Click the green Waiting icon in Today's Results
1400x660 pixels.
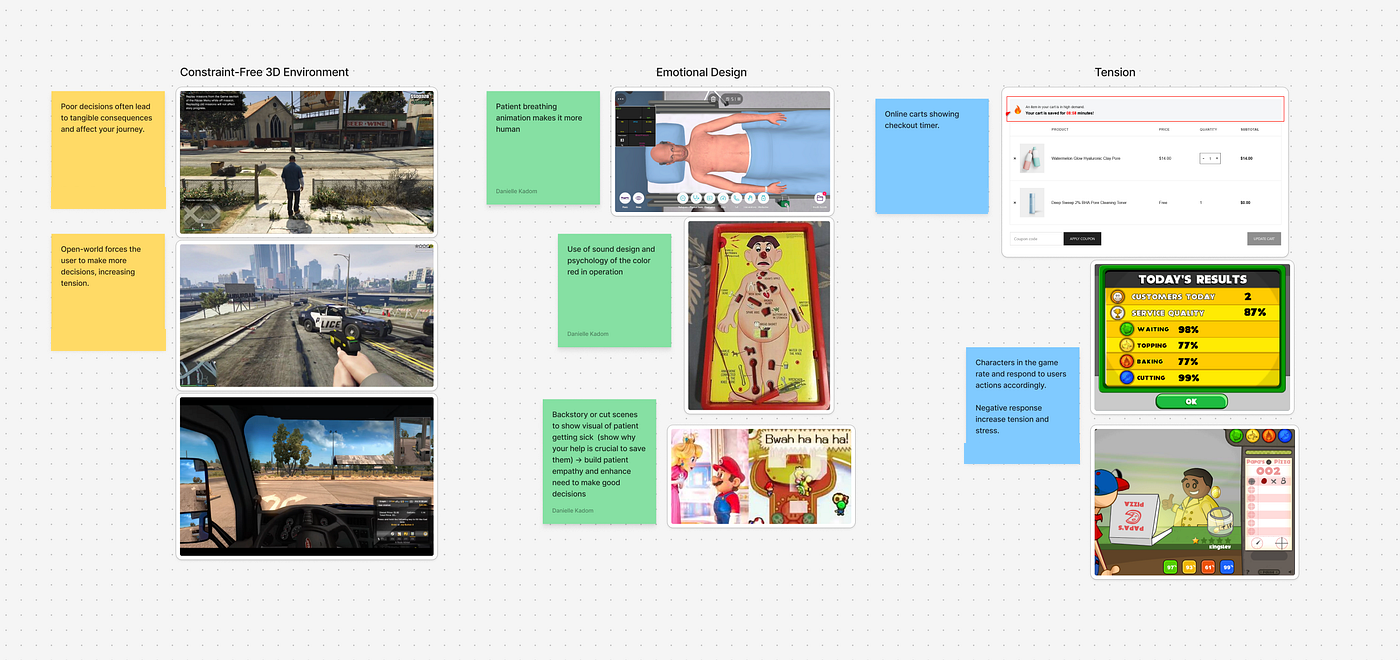1126,329
